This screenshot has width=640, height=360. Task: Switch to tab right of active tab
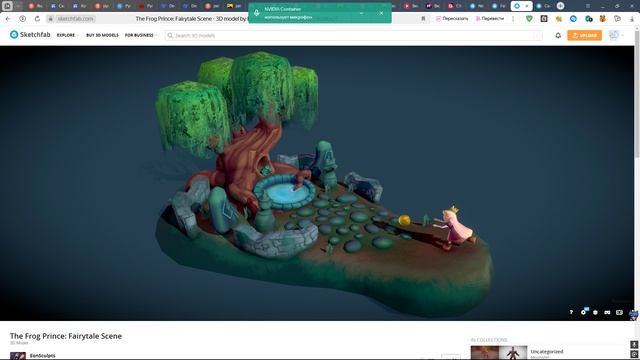coord(543,6)
